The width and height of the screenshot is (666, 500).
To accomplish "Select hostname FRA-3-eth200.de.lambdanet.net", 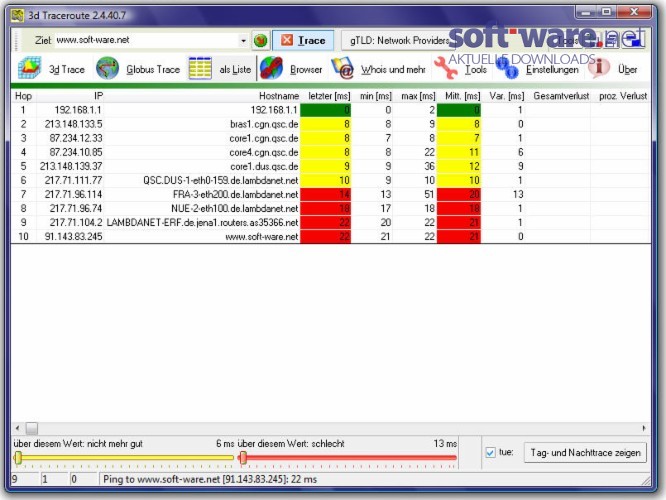I will click(x=236, y=194).
